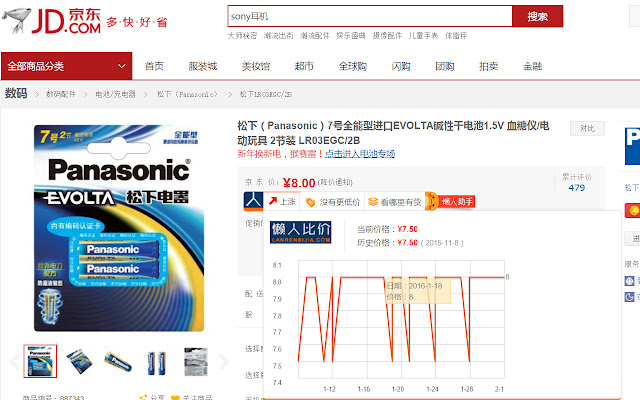This screenshot has height=400, width=640.
Task: Open the 点击进入电池专场 link
Action: [360, 154]
